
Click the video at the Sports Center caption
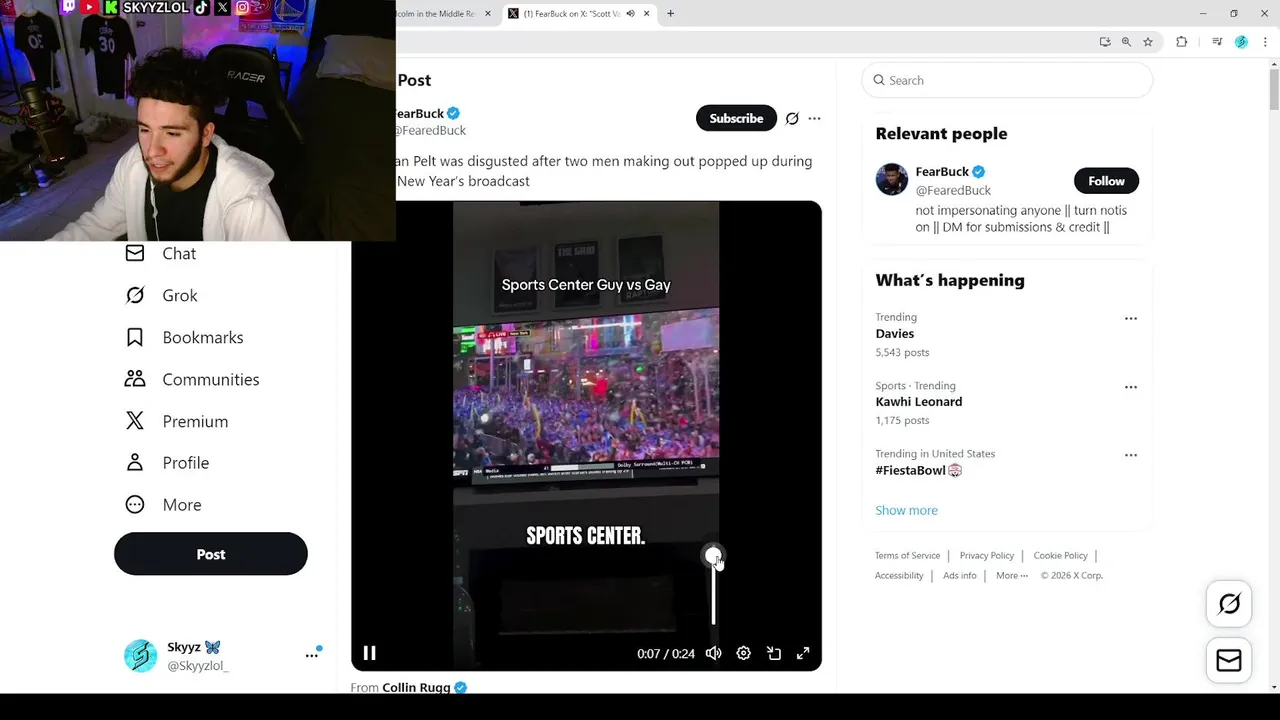pyautogui.click(x=586, y=536)
